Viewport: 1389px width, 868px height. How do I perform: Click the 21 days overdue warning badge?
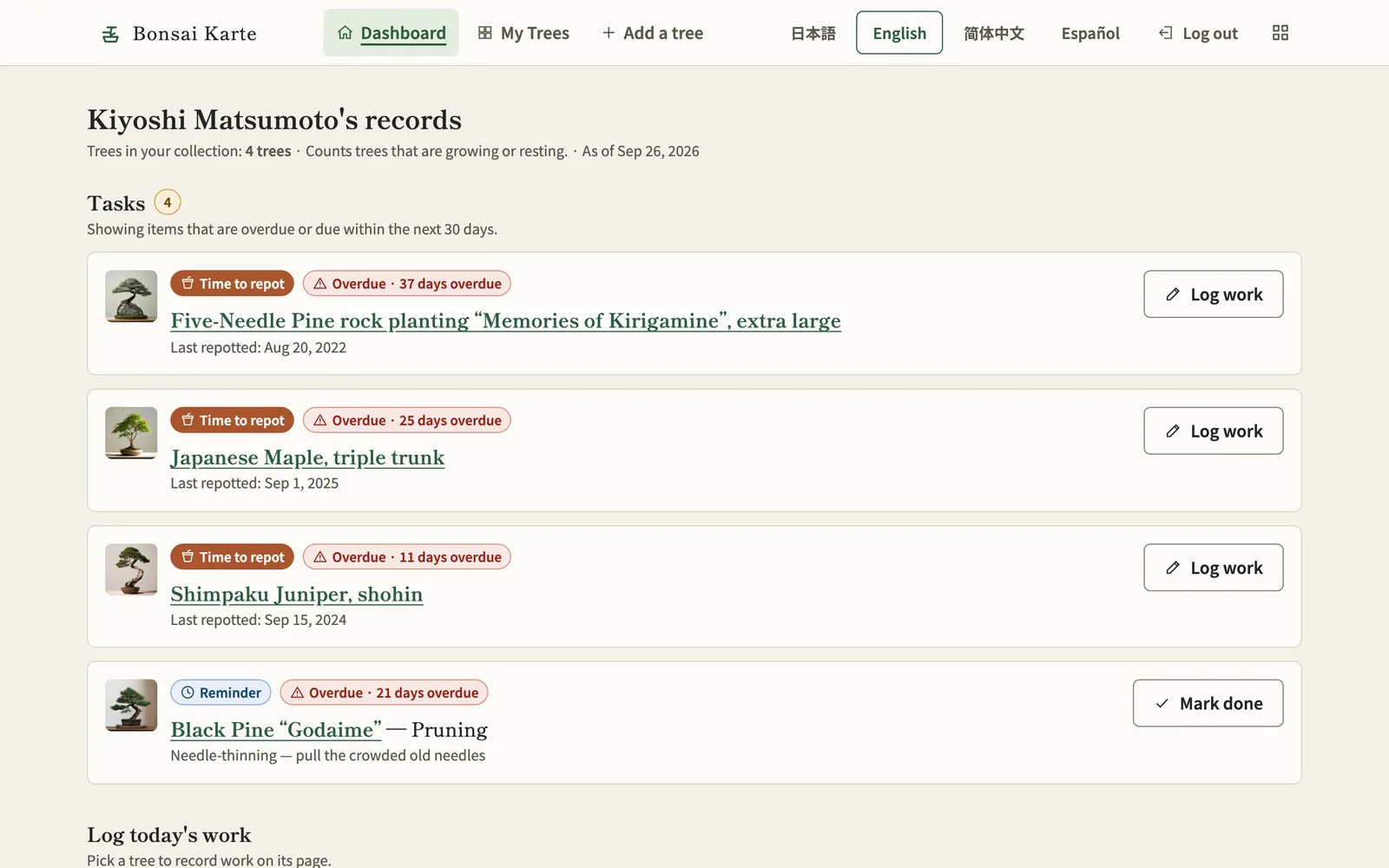pos(384,693)
